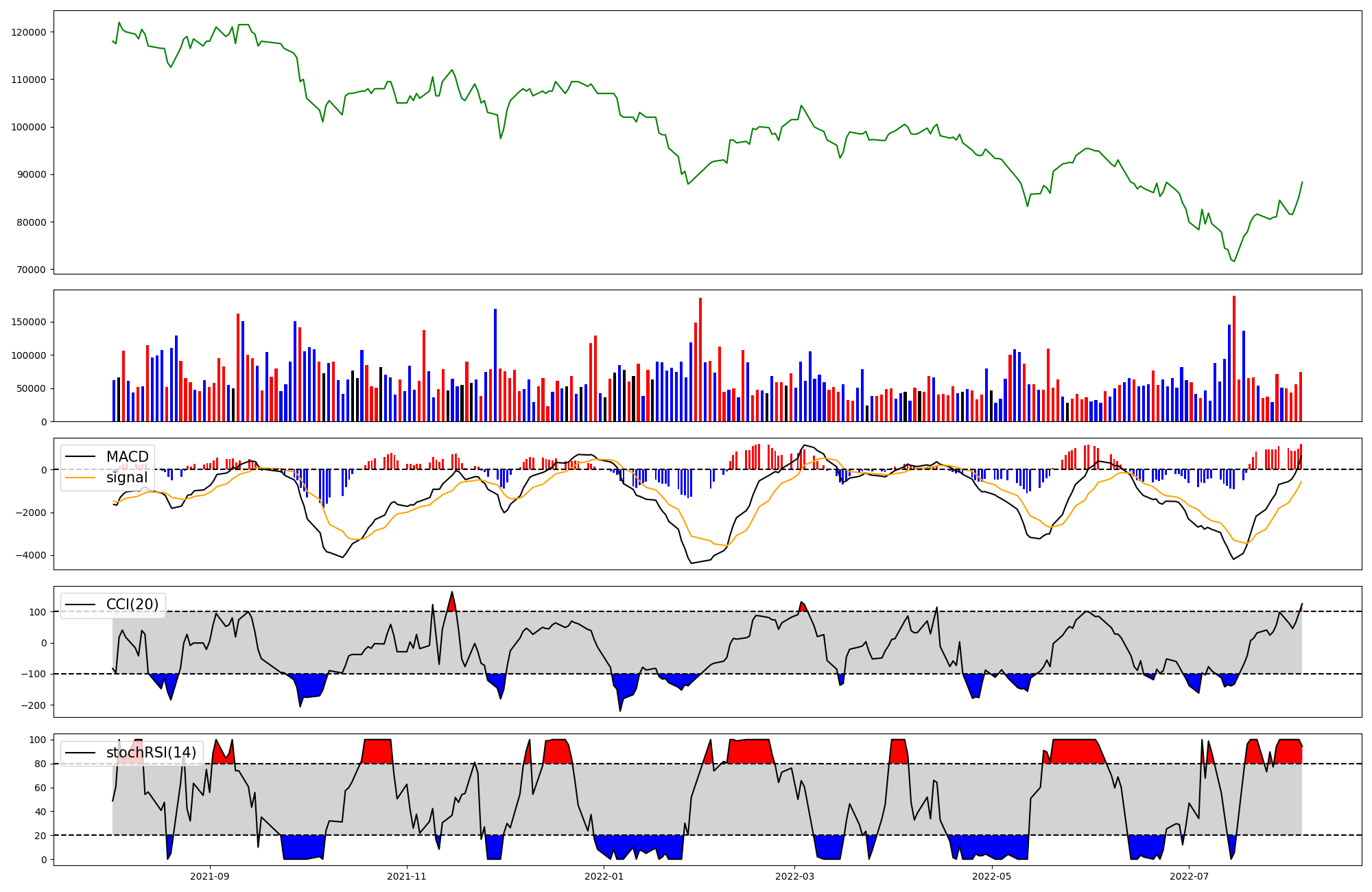Click the 80 stochRSI axis tick label

pos(42,764)
